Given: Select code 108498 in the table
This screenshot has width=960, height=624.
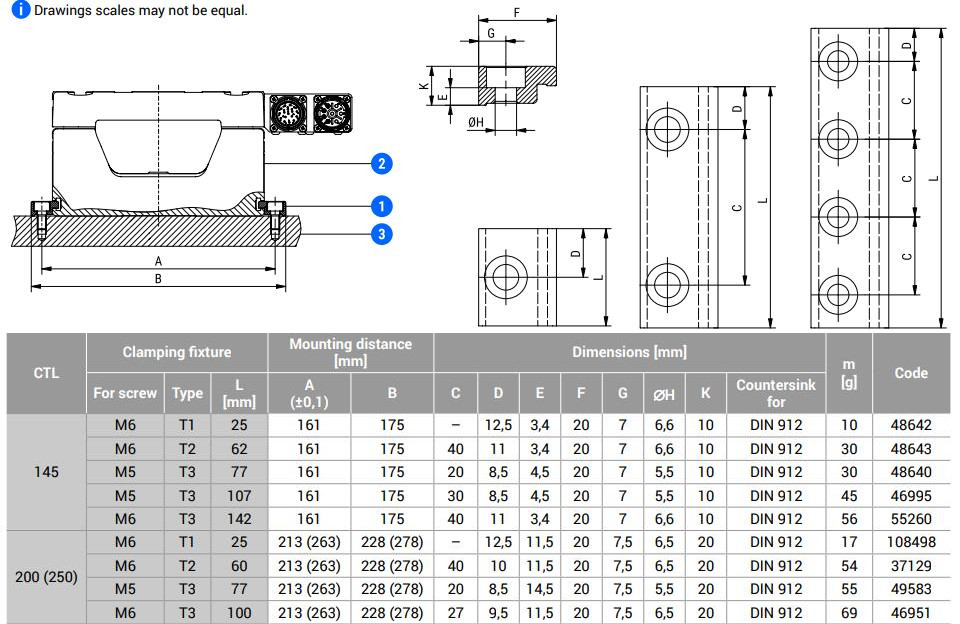Looking at the screenshot, I should point(911,543).
